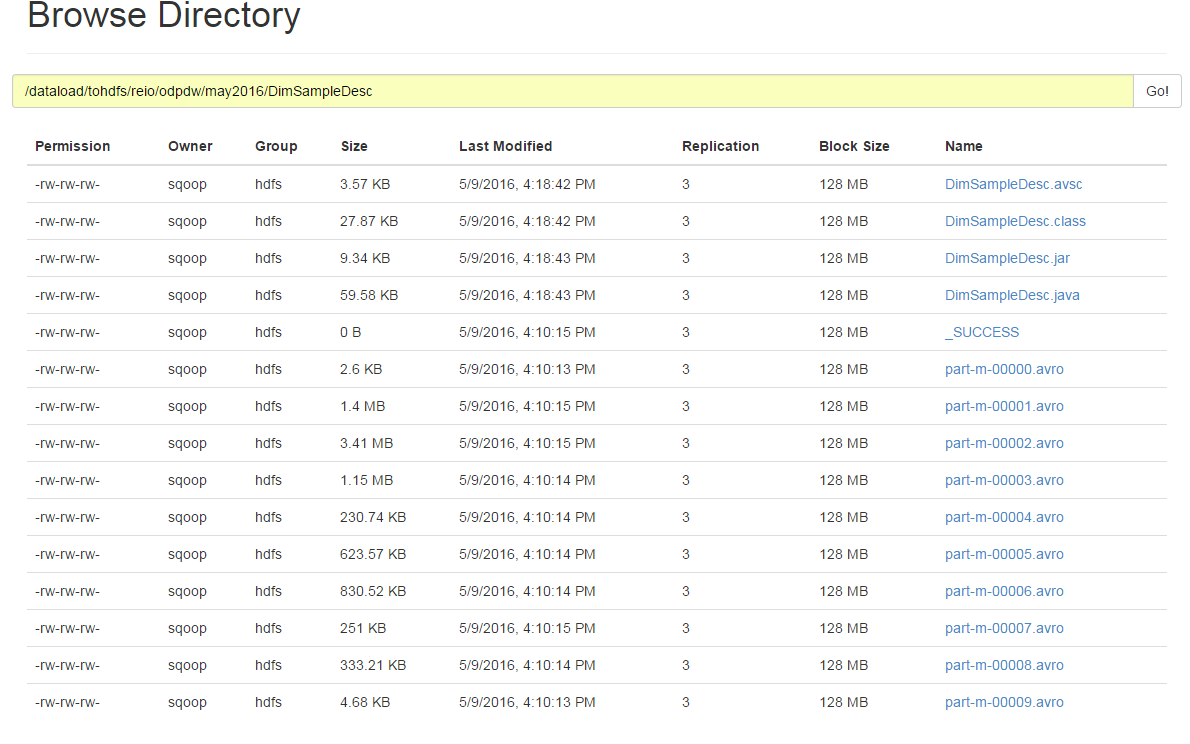Viewport: 1190px width, 744px height.
Task: Click the Size column header
Action: (354, 146)
